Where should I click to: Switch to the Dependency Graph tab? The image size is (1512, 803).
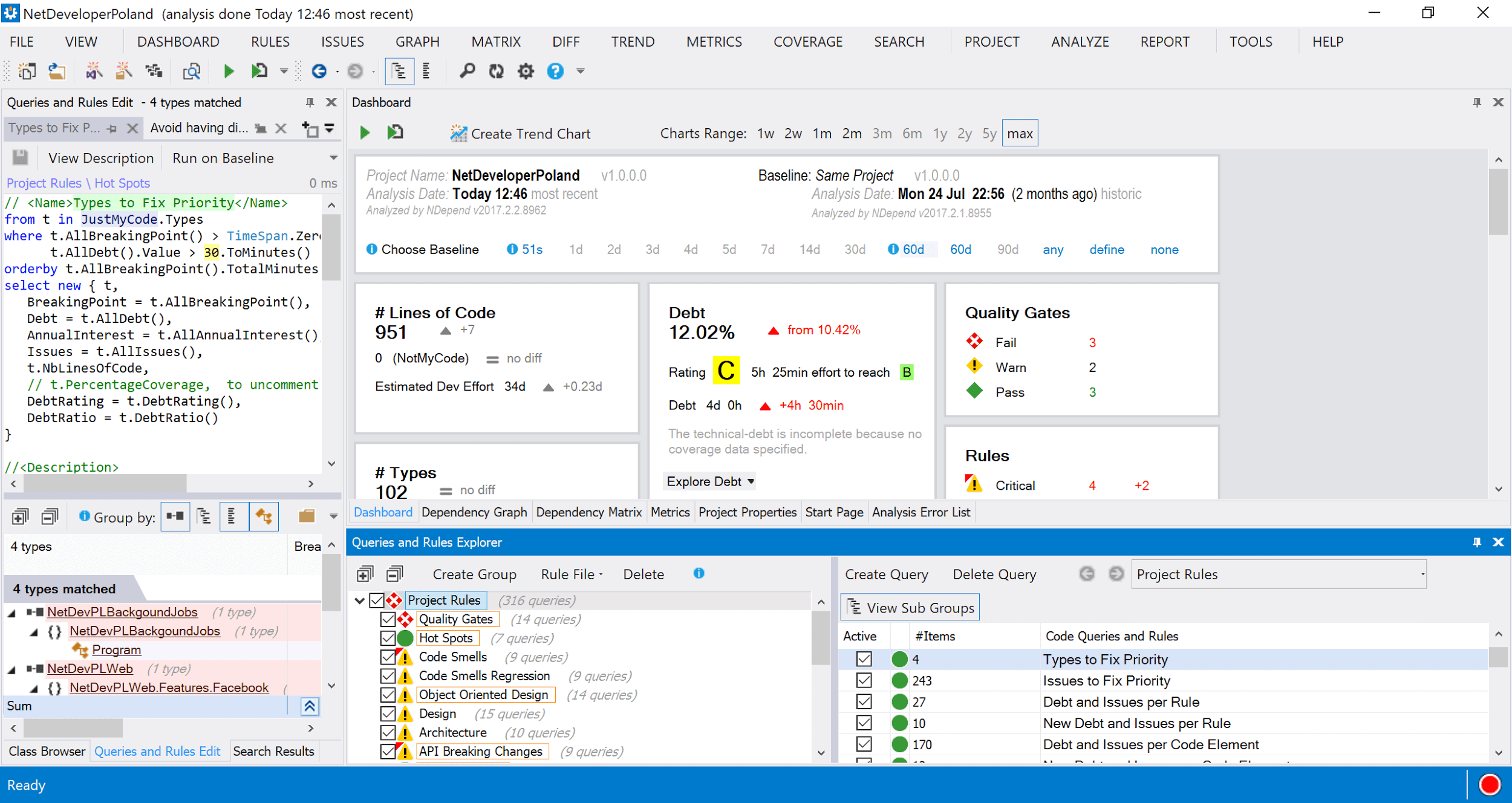click(474, 512)
